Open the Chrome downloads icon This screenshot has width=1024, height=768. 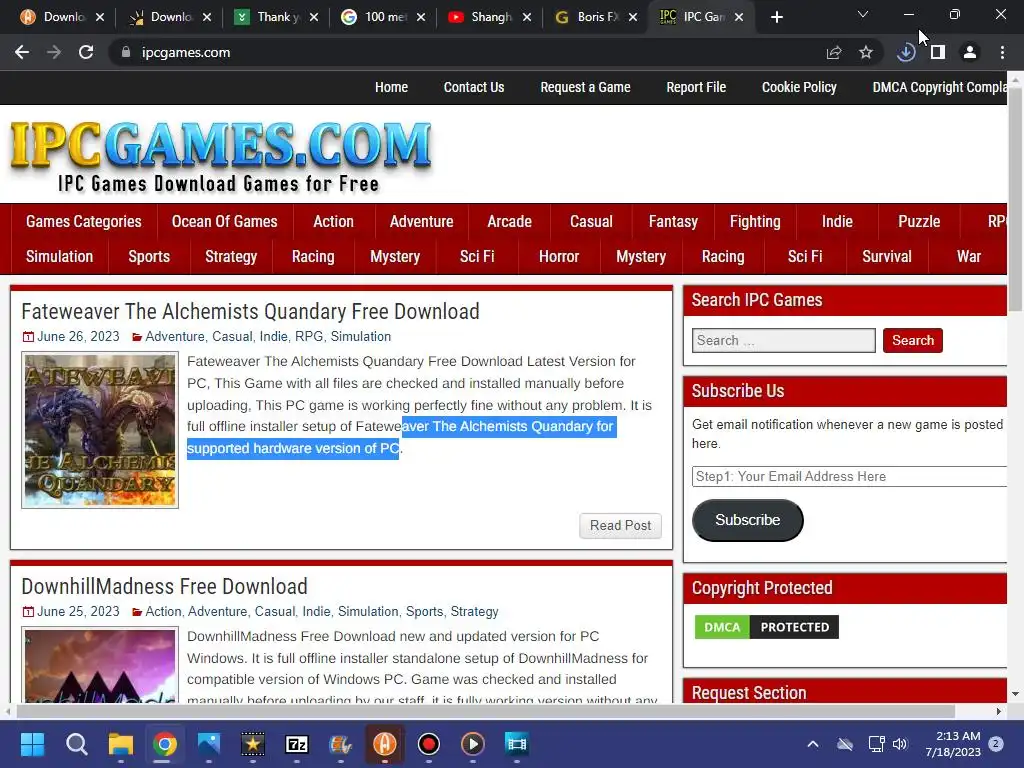tap(906, 52)
